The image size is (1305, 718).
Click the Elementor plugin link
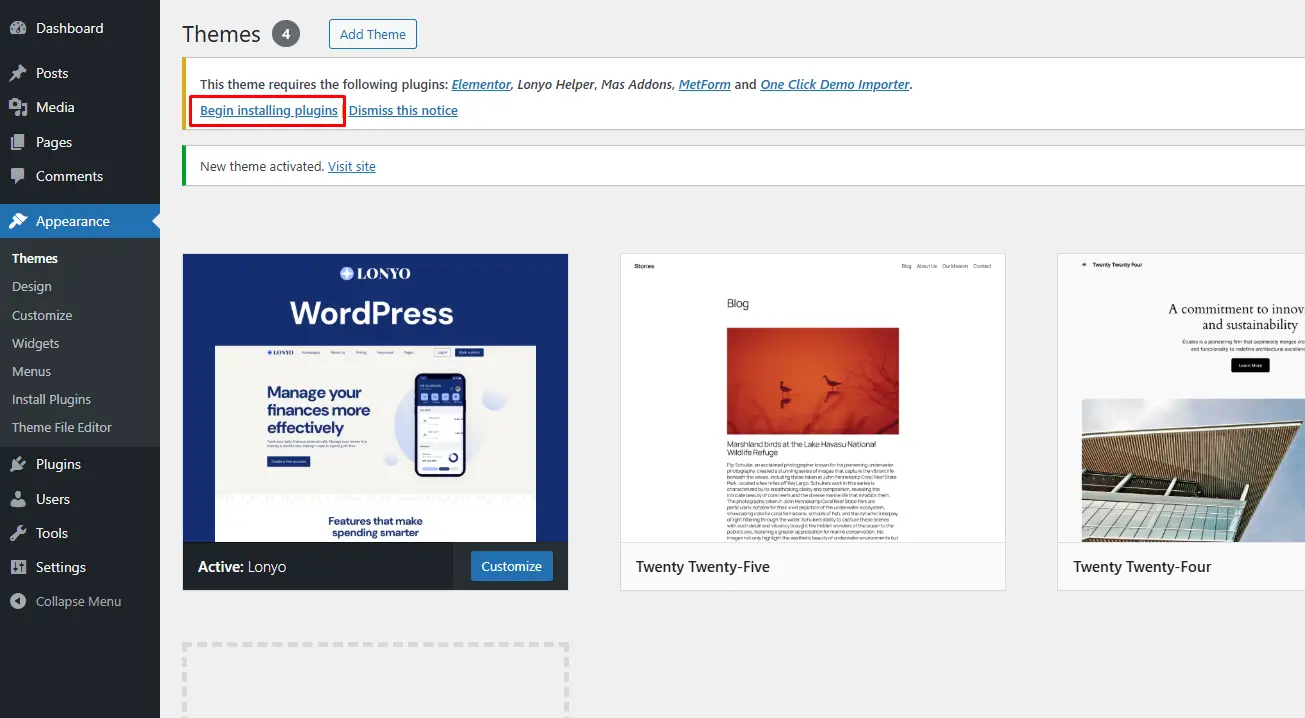(x=481, y=84)
